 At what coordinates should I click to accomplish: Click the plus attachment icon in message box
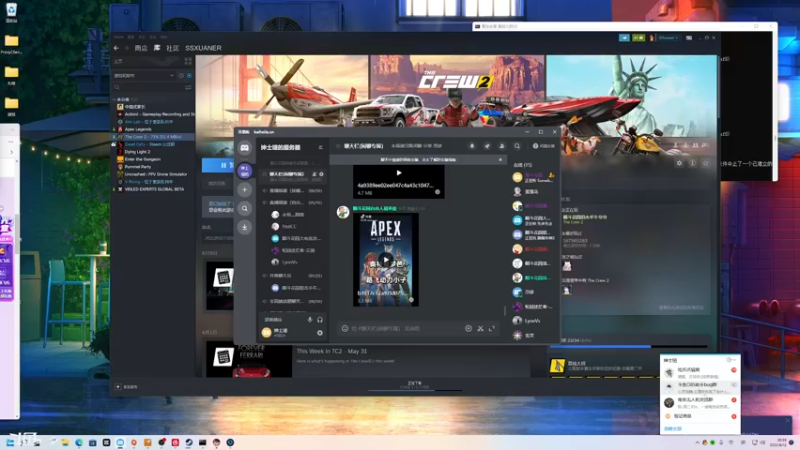click(468, 329)
